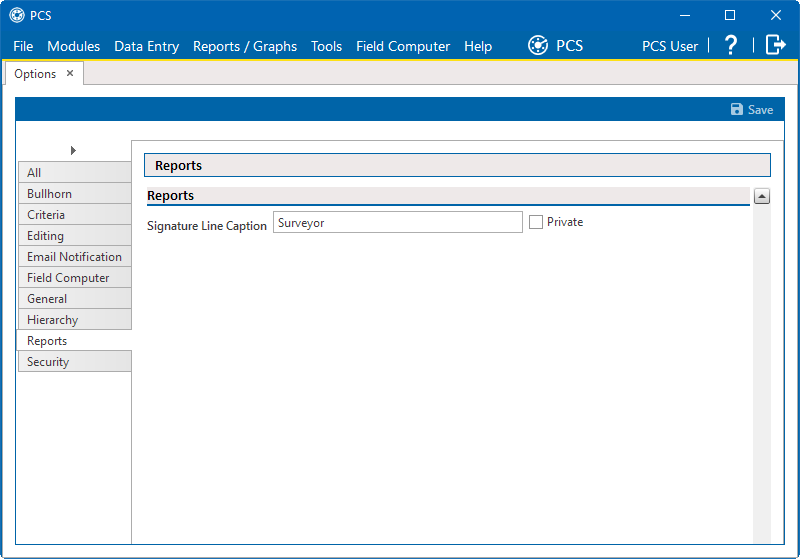The image size is (800, 559).
Task: Click the vertical scrollbar track in Reports panel
Action: [x=762, y=373]
